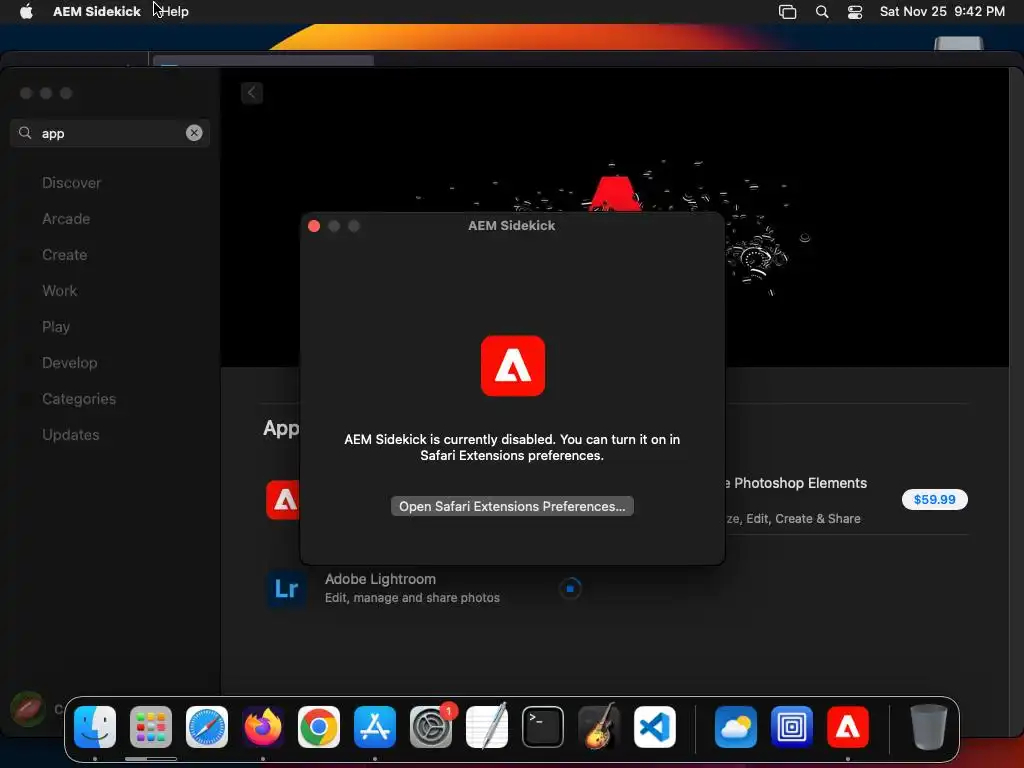Click the Adobe logo in AEM Sidekick dialog

[513, 366]
